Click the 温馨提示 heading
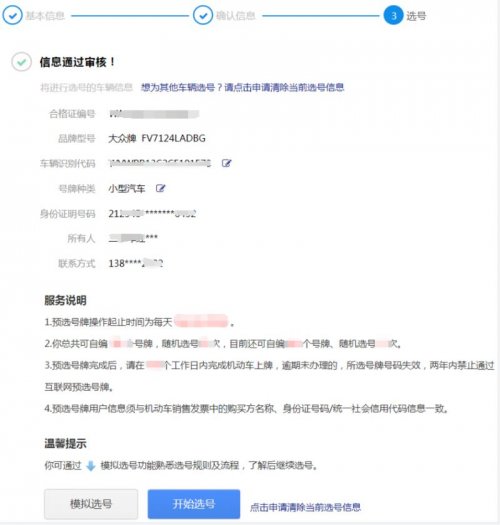 coord(65,444)
